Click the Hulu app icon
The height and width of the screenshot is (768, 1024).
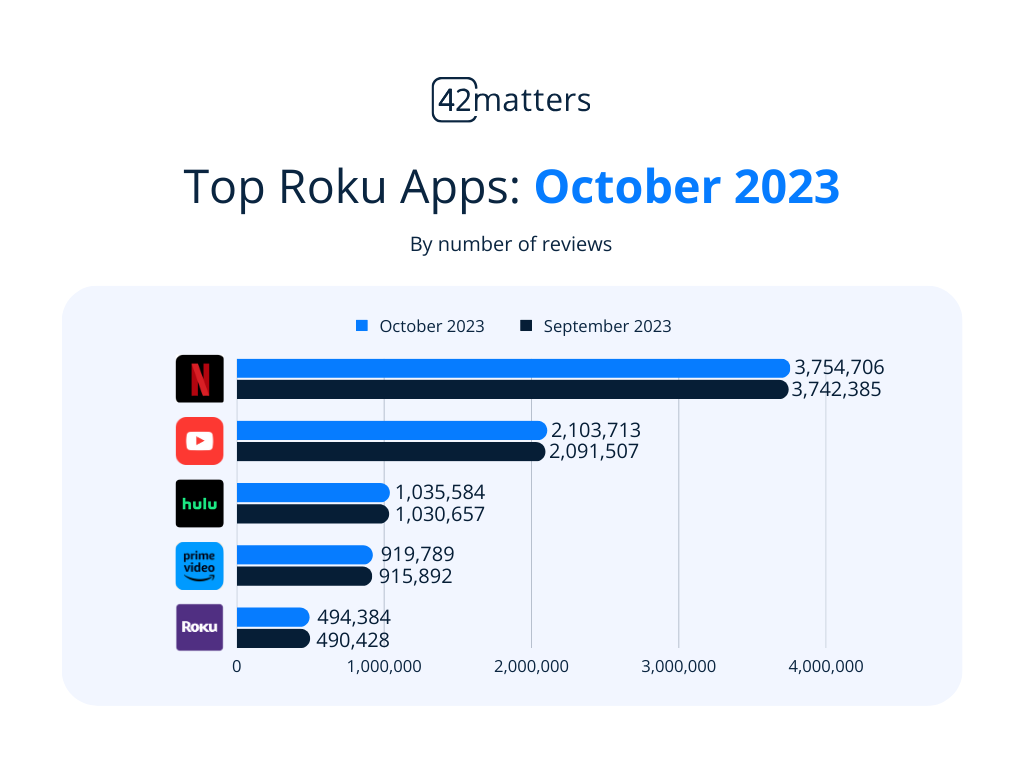pyautogui.click(x=200, y=504)
